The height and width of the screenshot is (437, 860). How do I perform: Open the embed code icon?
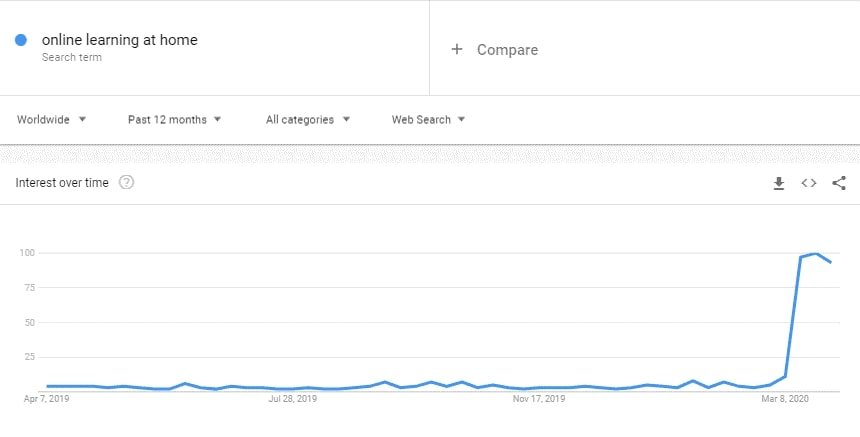click(808, 183)
